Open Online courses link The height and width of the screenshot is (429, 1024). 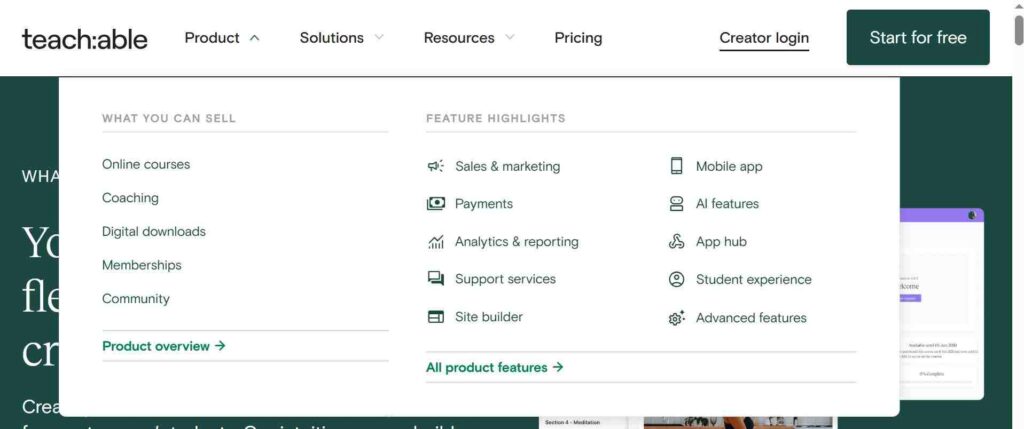tap(146, 165)
